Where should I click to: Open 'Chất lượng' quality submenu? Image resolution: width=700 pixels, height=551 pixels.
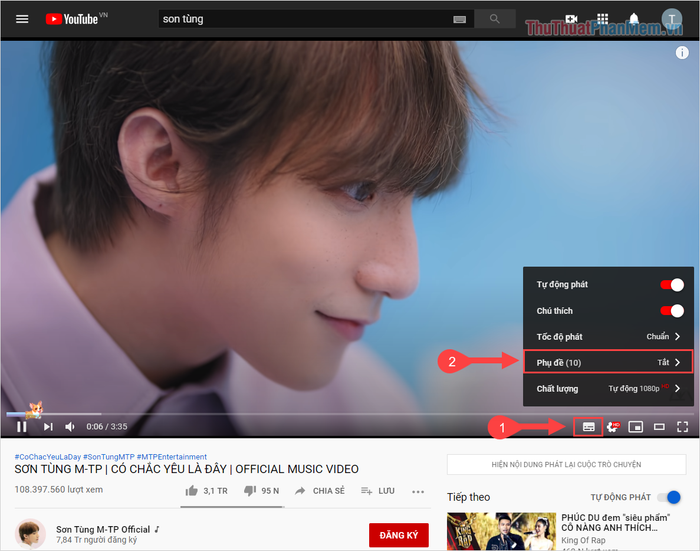[608, 388]
